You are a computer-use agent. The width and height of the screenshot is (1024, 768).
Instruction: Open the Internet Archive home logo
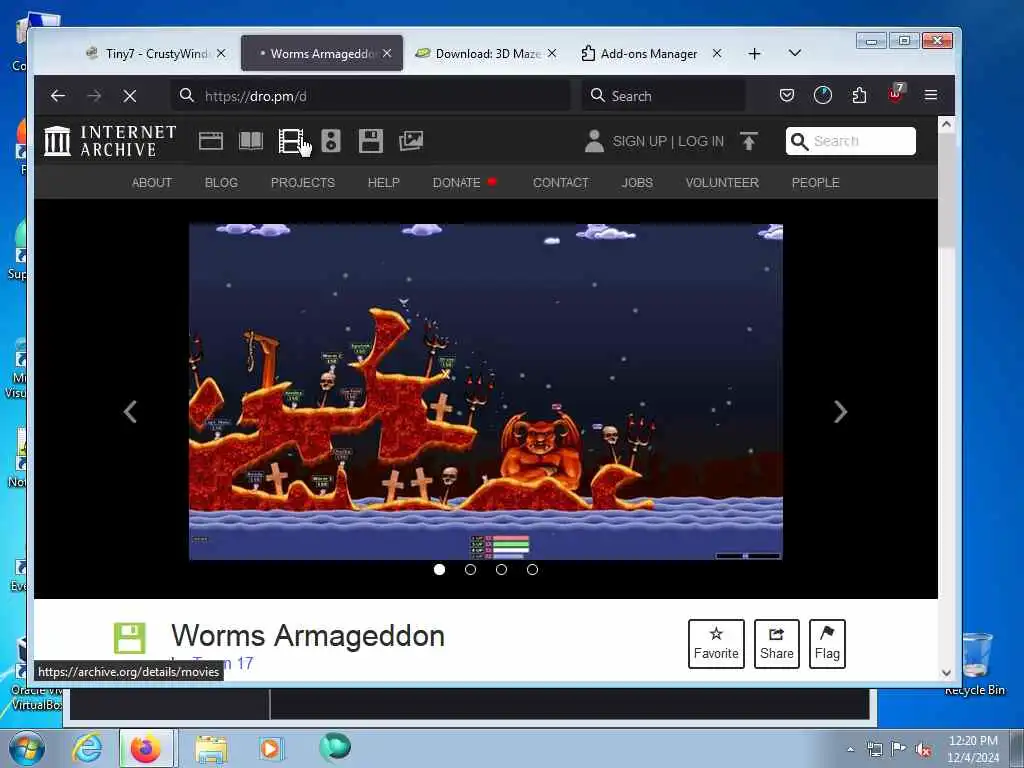110,141
